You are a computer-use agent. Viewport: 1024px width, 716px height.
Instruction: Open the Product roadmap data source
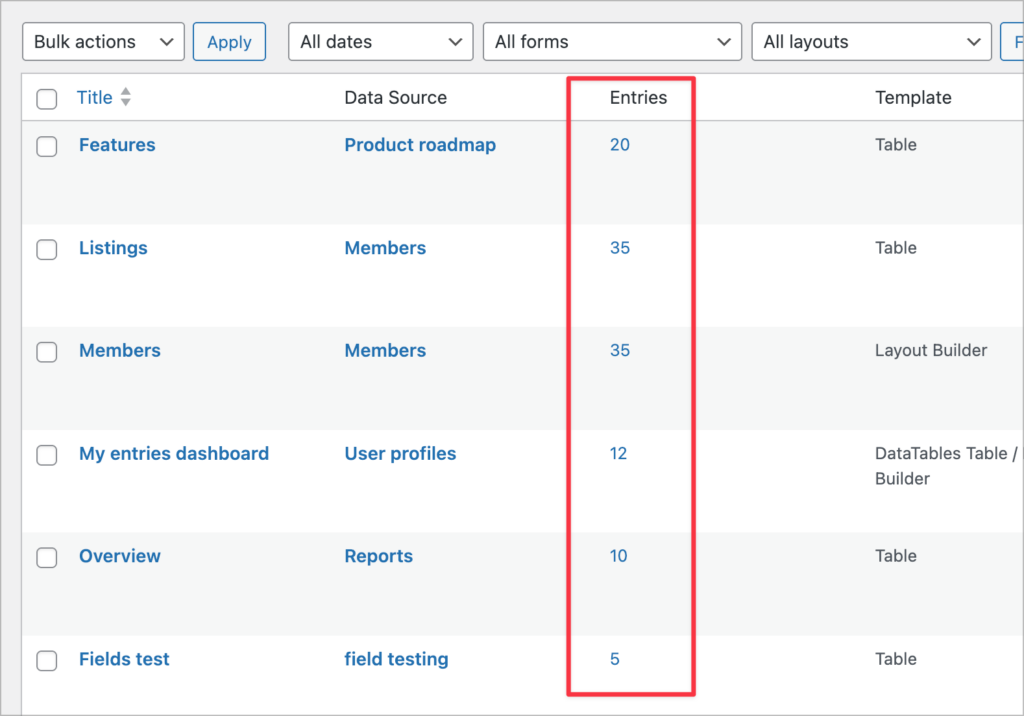click(420, 145)
